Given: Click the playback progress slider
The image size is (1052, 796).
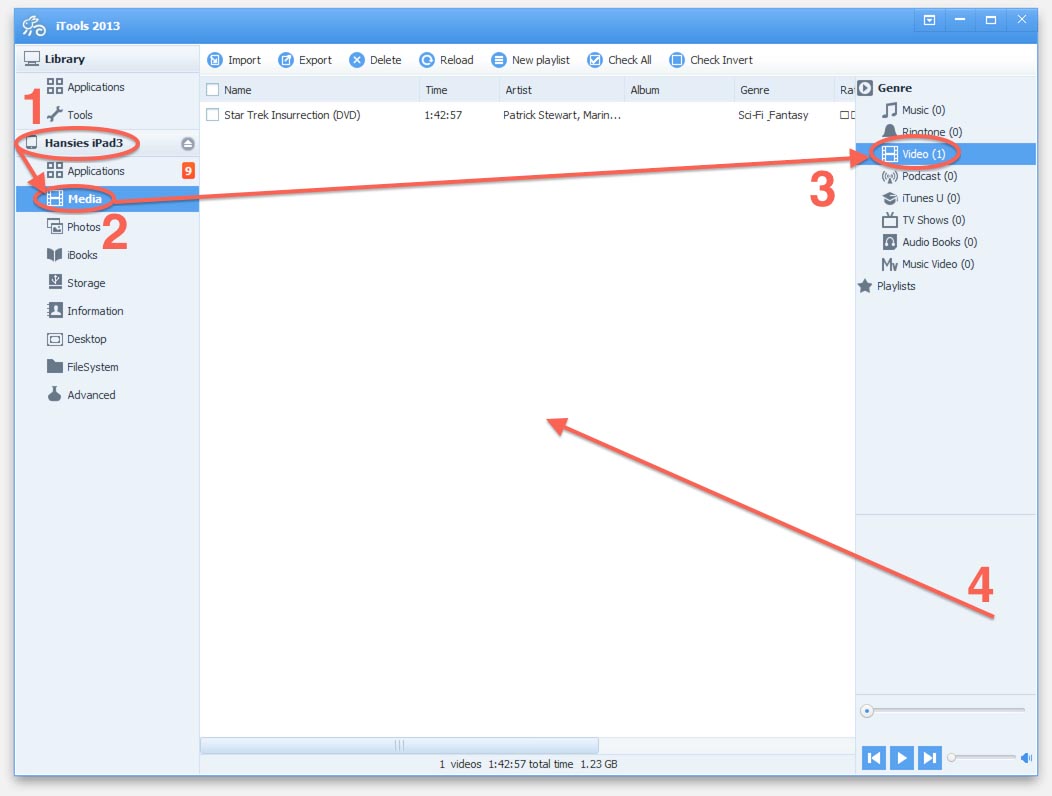Looking at the screenshot, I should pos(943,710).
